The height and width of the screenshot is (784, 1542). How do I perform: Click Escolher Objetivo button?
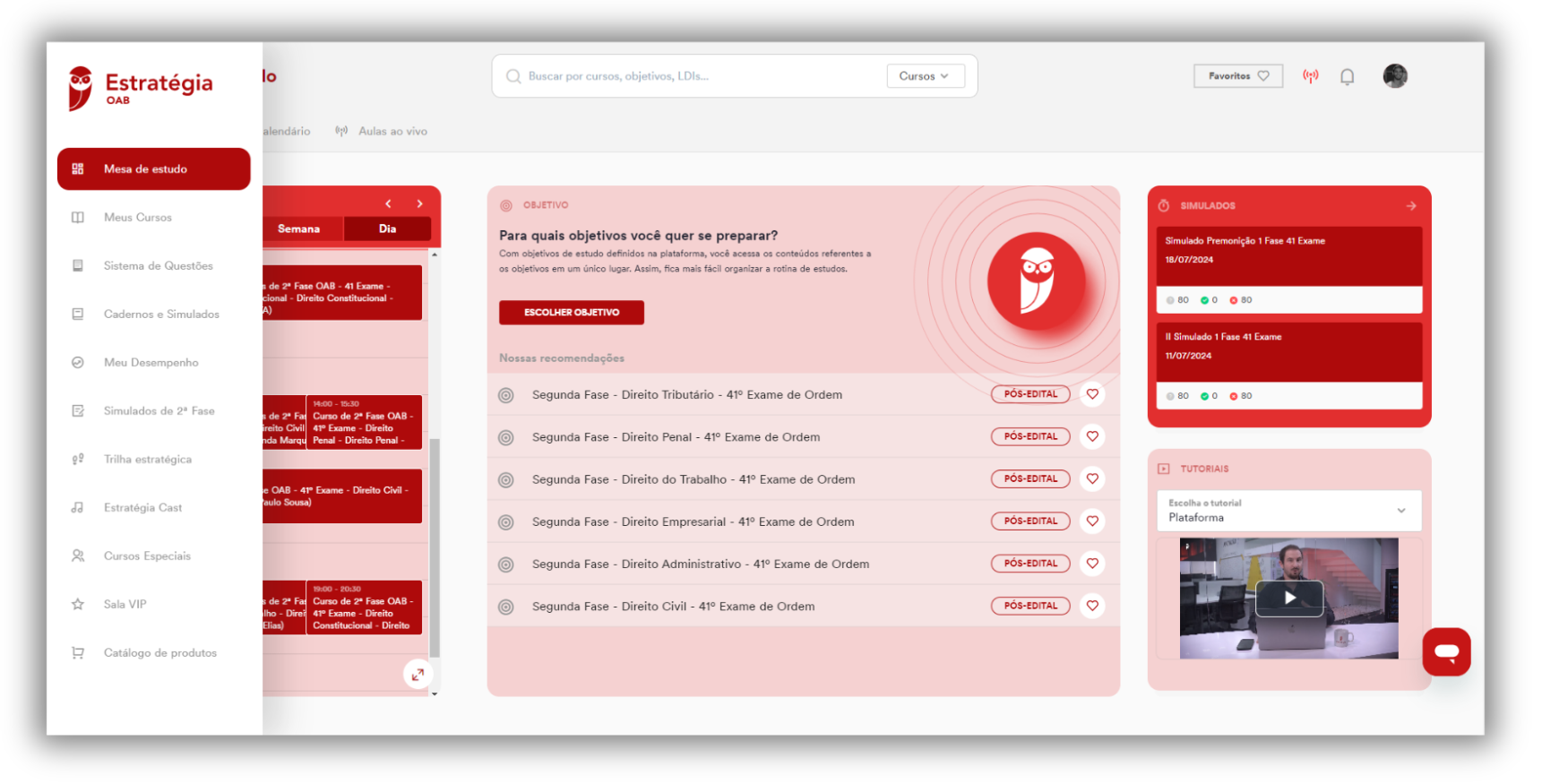(572, 312)
